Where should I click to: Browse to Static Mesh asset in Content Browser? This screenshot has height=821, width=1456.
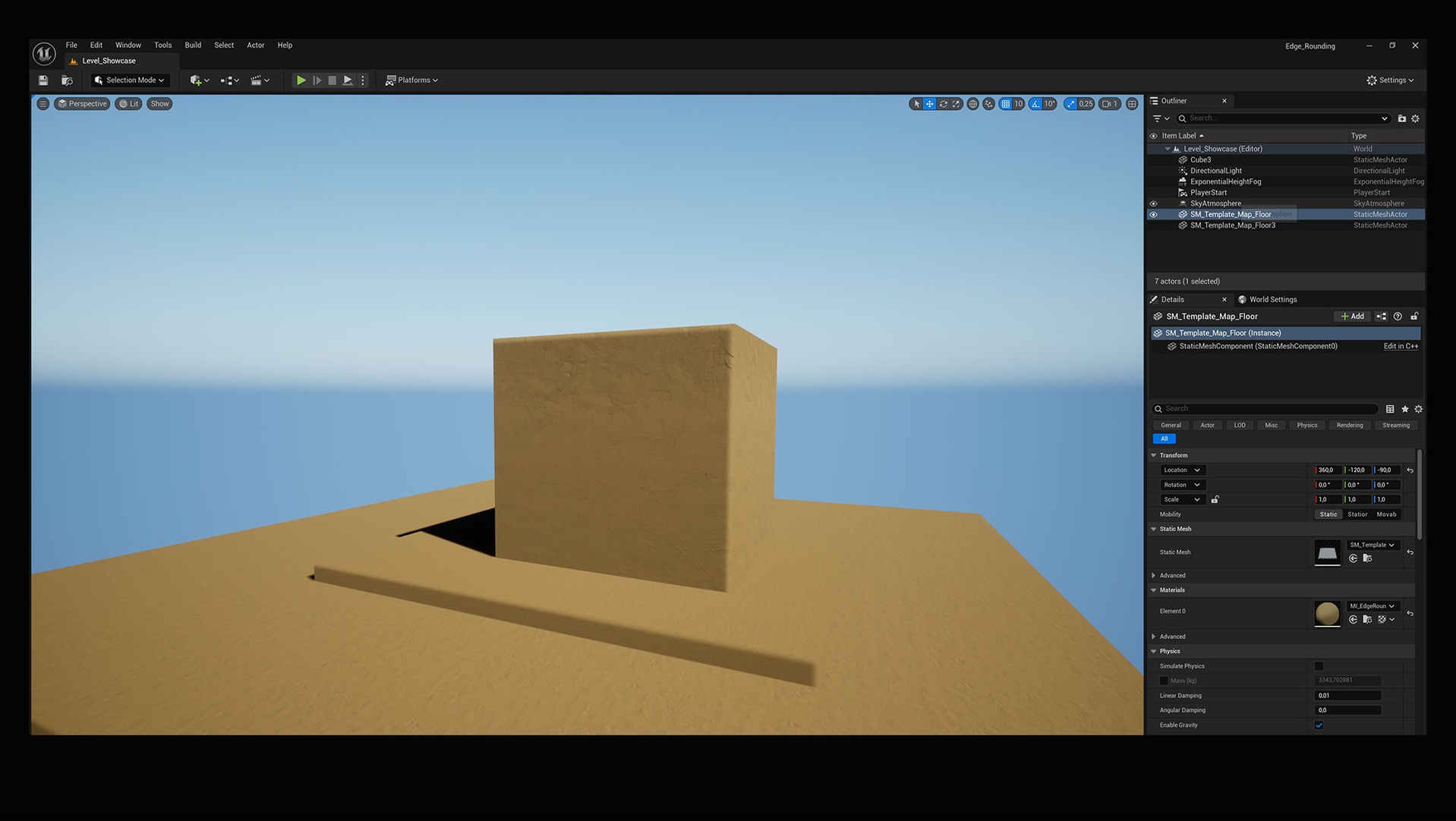(x=1368, y=558)
